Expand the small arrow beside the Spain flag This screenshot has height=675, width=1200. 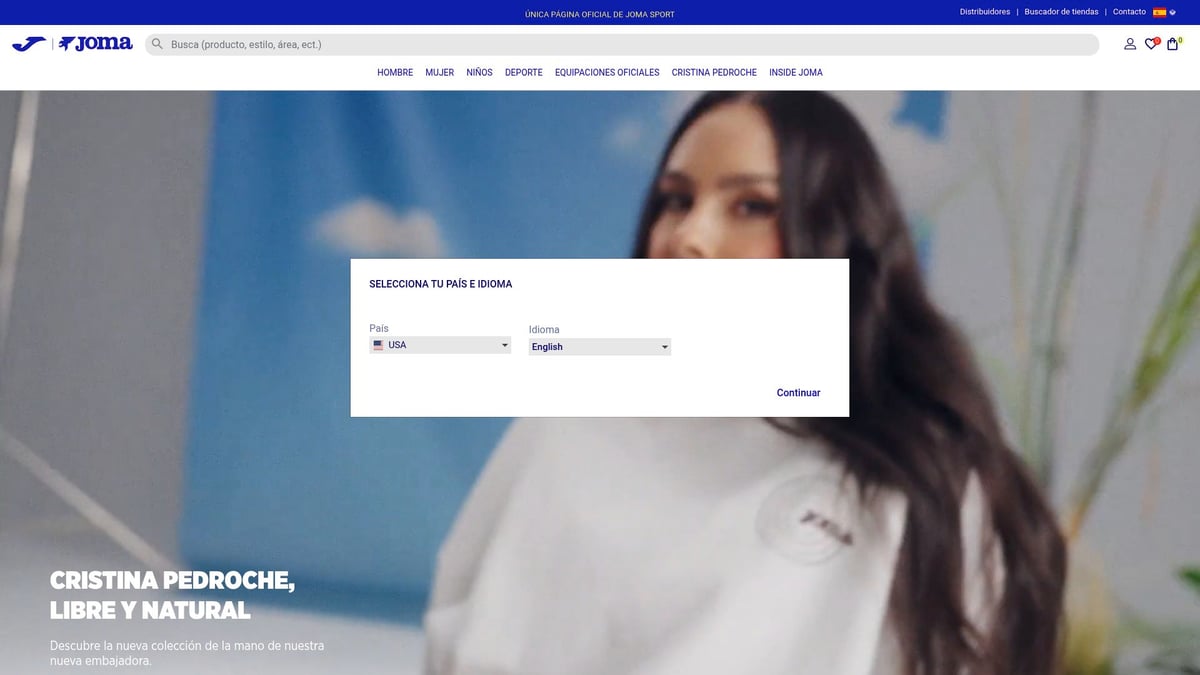1173,12
